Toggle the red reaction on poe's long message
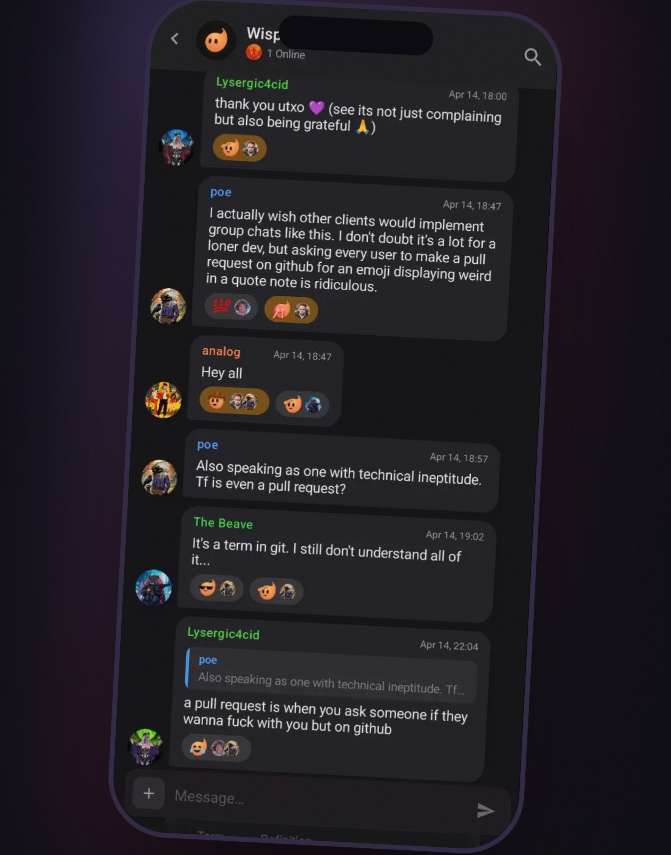671x855 pixels. click(x=231, y=307)
